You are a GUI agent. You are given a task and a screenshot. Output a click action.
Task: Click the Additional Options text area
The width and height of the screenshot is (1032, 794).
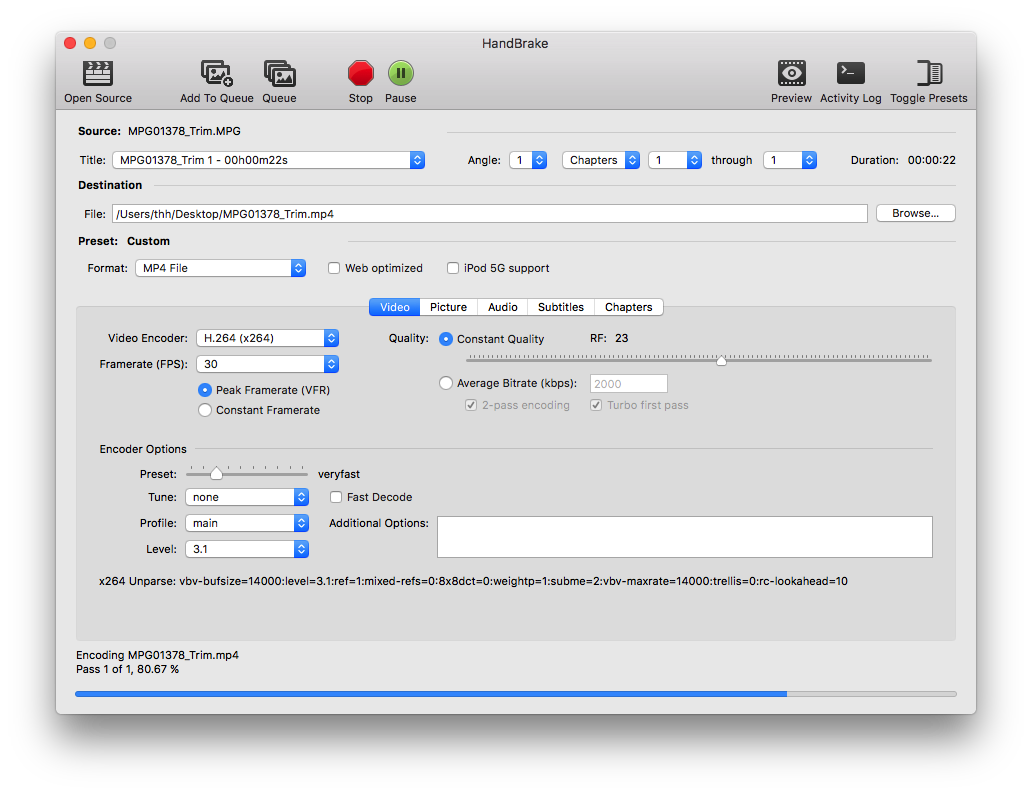pyautogui.click(x=684, y=537)
